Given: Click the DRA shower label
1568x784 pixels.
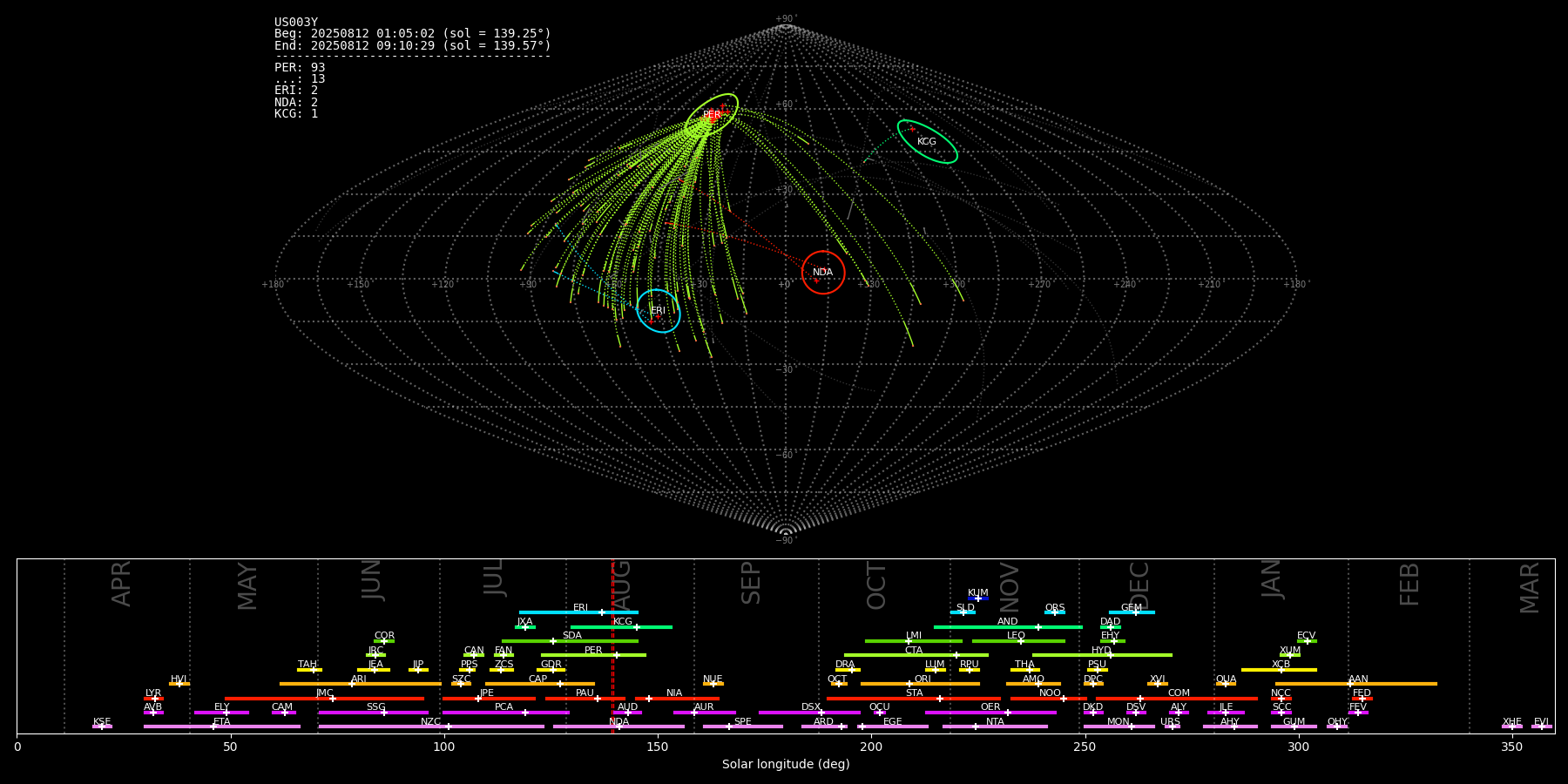Looking at the screenshot, I should click(845, 665).
